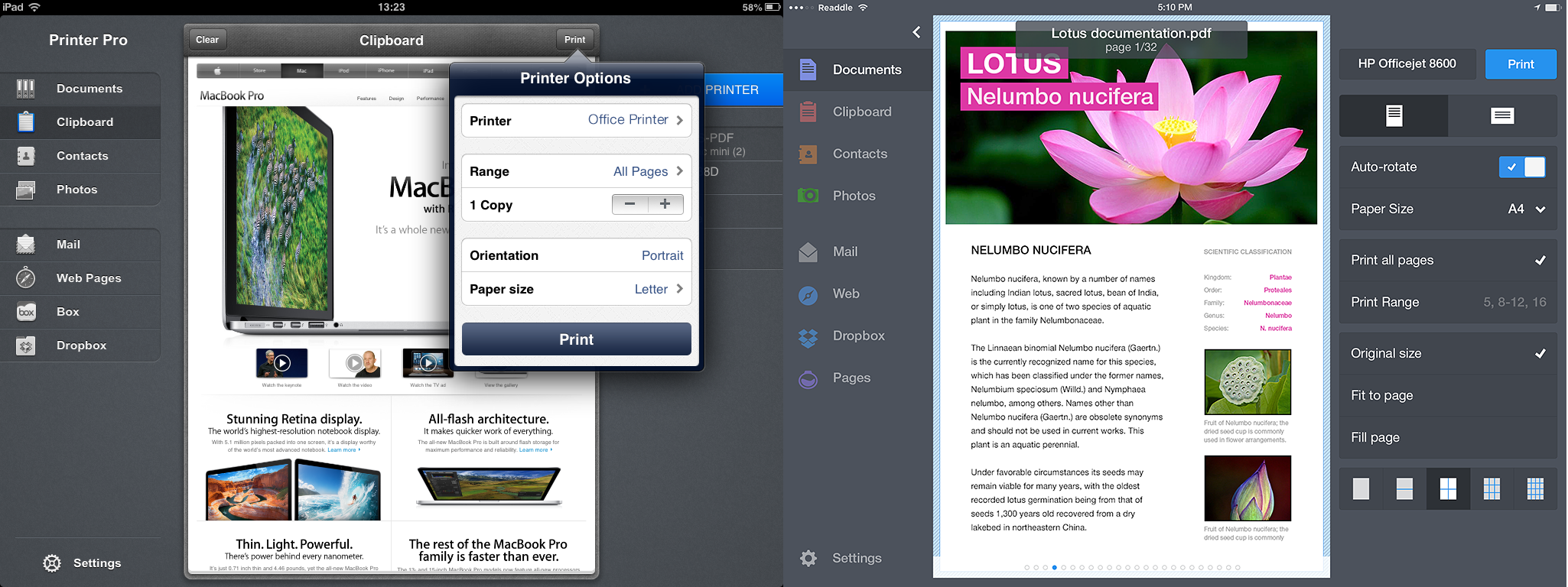Open Settings gear in Printer Pro sidebar

tap(52, 563)
